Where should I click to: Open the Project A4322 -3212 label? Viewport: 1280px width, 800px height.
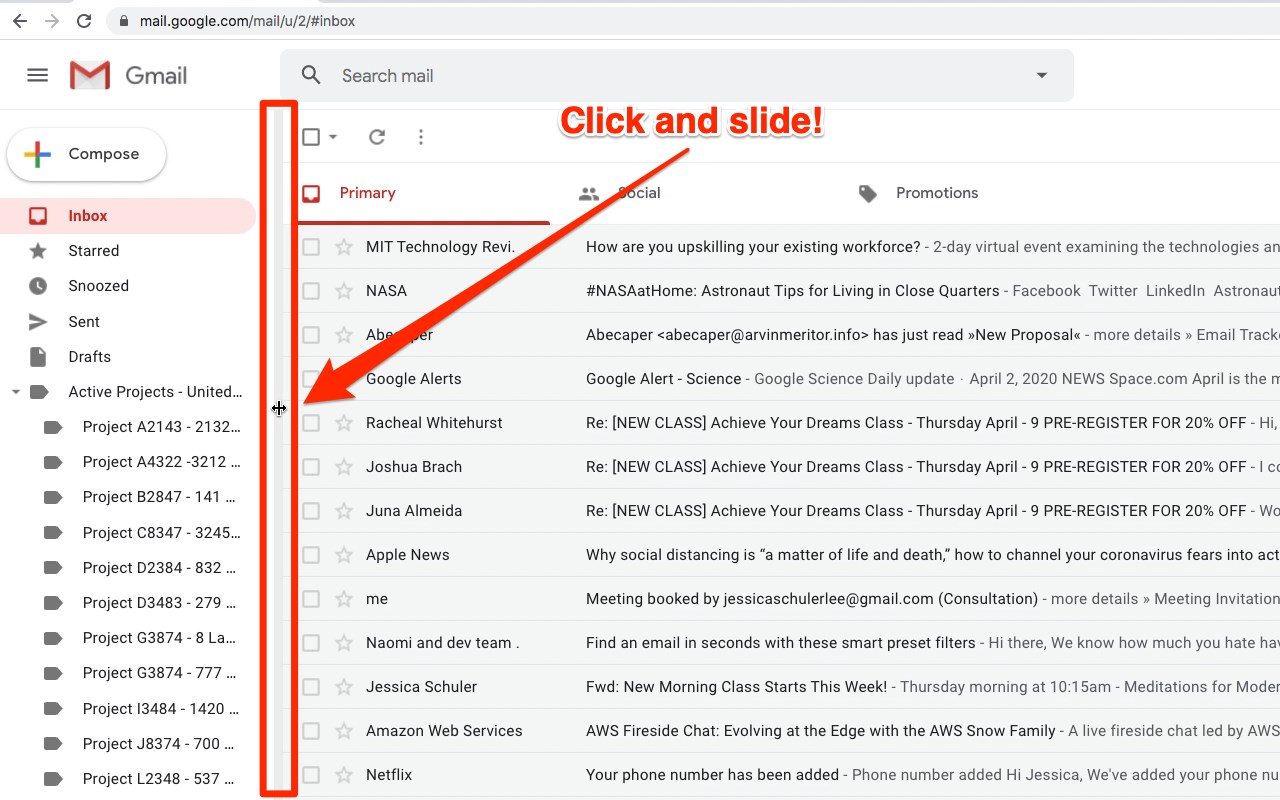click(161, 462)
